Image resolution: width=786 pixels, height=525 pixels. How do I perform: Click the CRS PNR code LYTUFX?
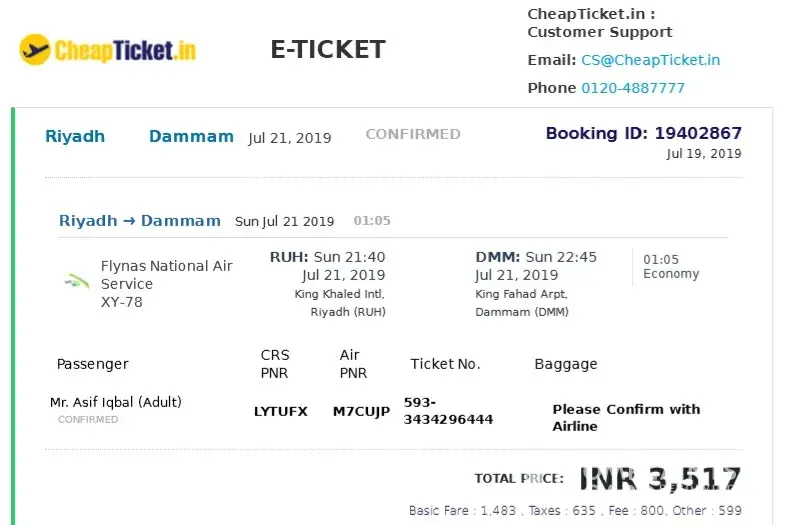281,411
